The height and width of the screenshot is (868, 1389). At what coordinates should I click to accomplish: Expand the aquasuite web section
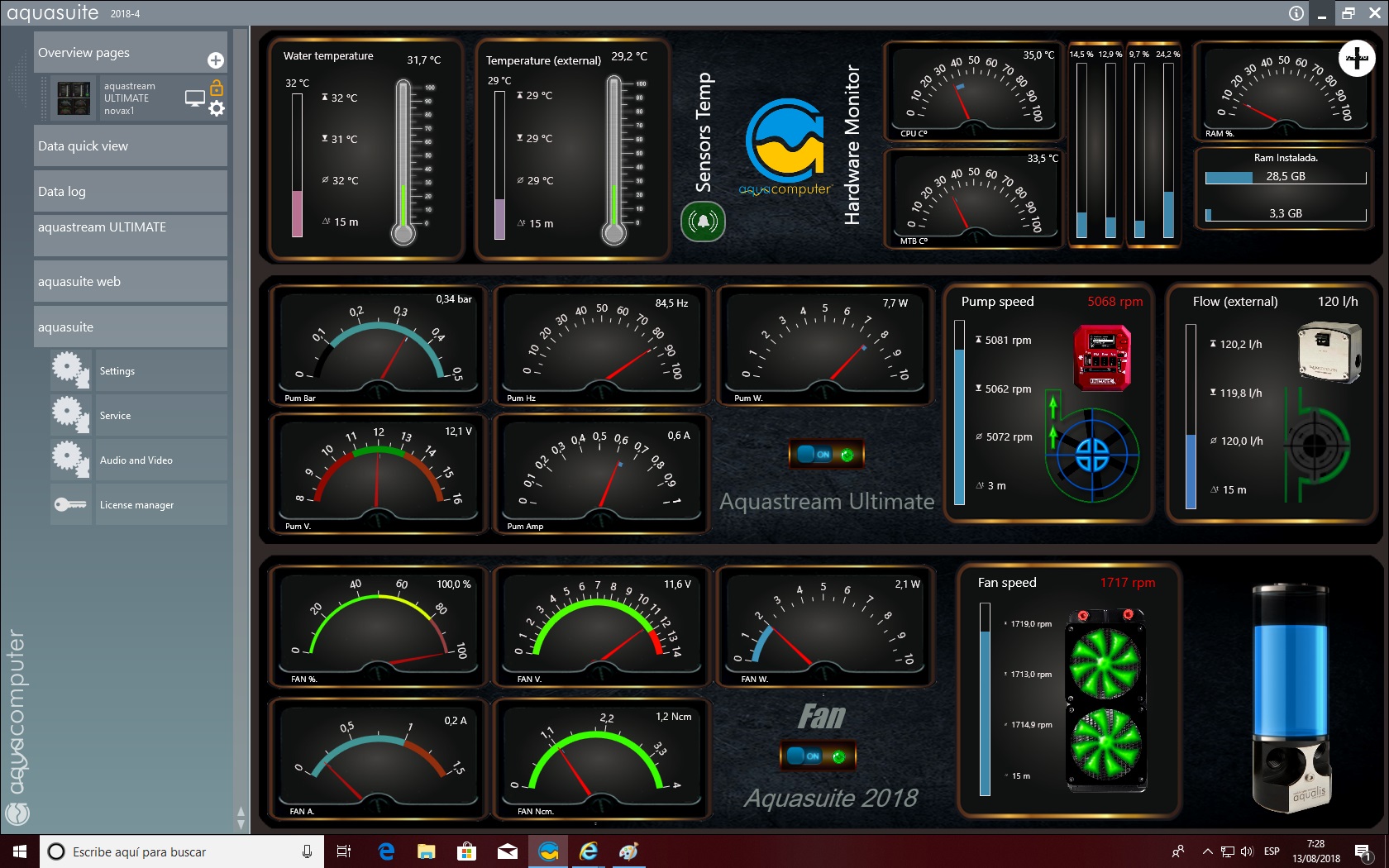click(130, 282)
